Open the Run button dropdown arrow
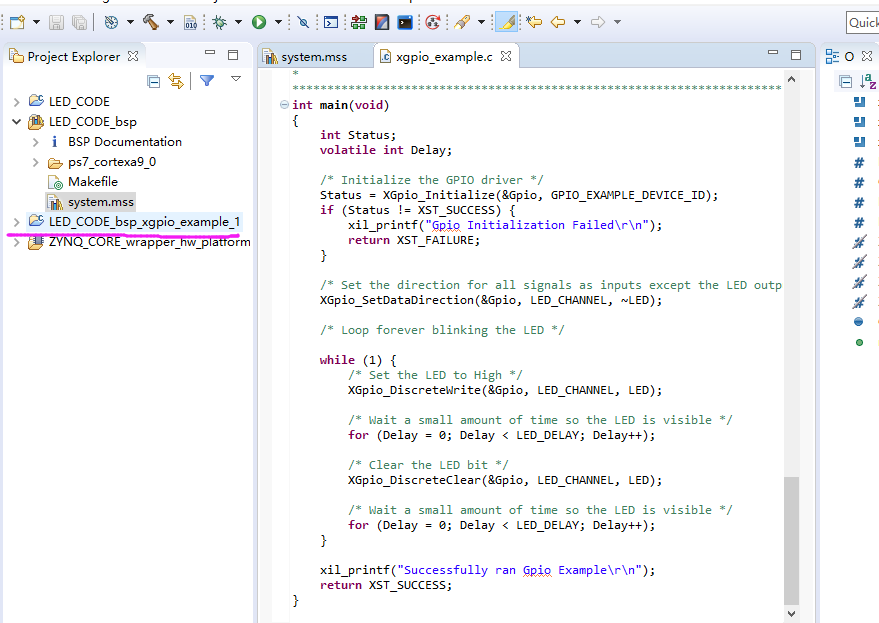 [x=278, y=22]
